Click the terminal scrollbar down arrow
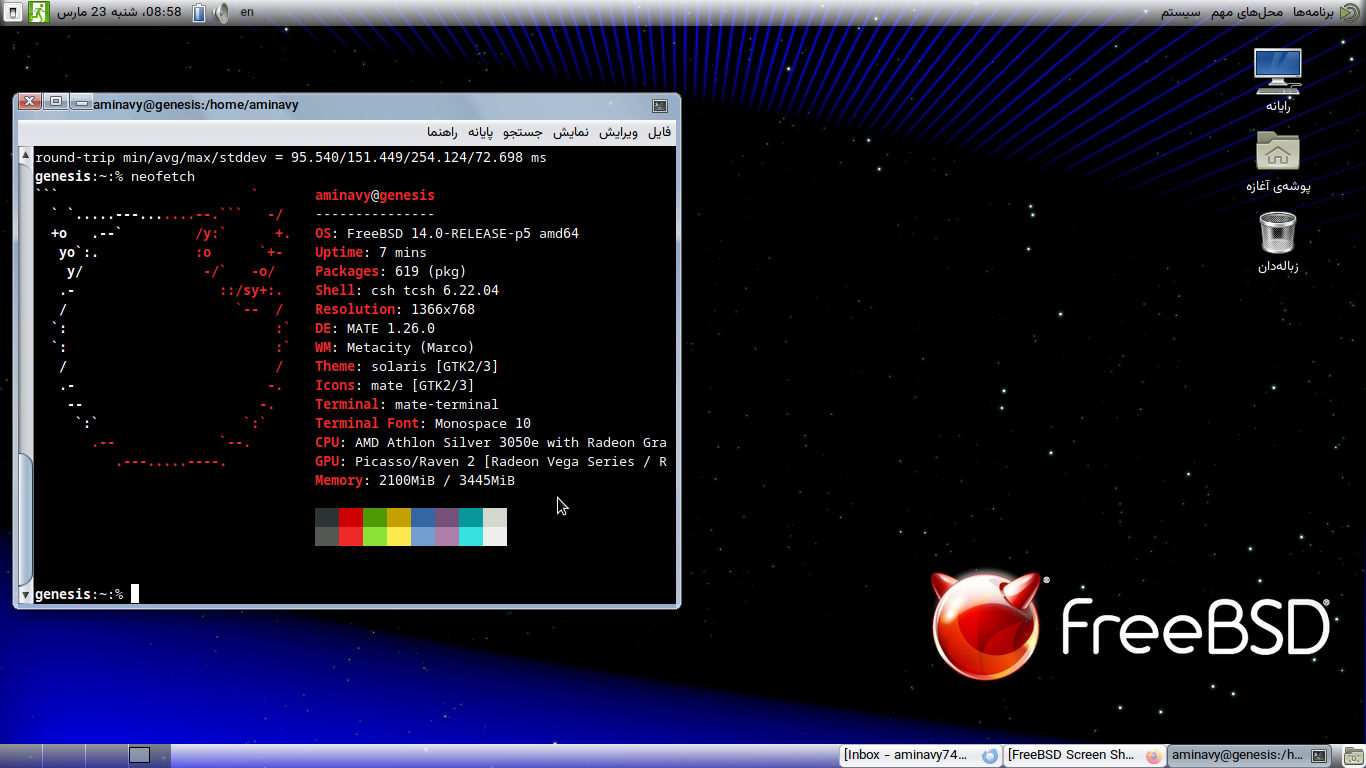1366x768 pixels. (26, 595)
